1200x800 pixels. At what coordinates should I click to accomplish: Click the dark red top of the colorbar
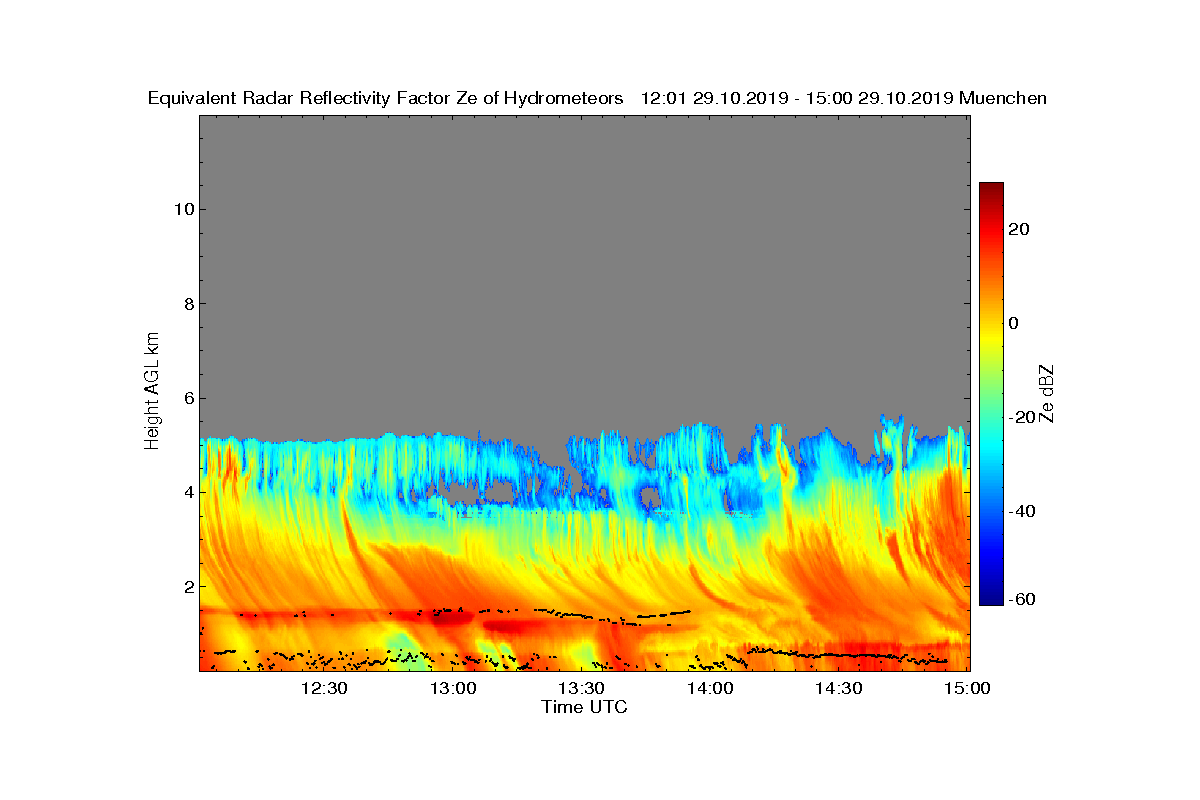pyautogui.click(x=991, y=190)
